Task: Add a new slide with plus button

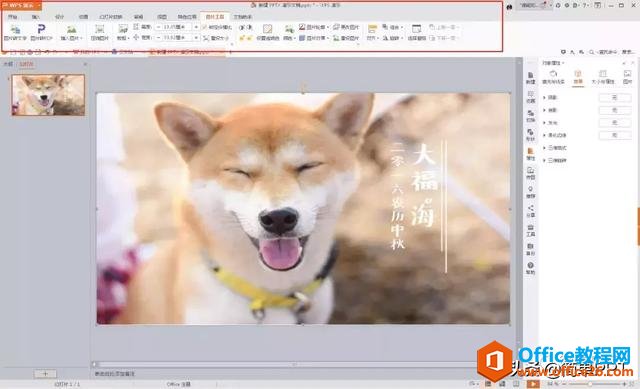Action: 45,373
